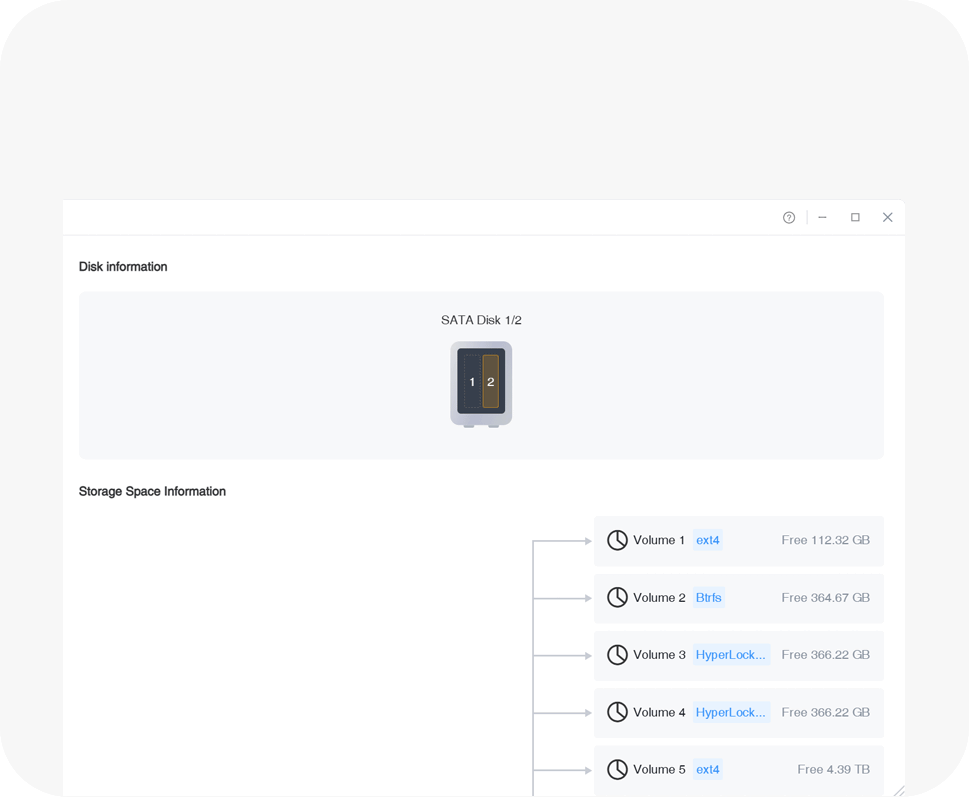Select the "Volume 3" label
This screenshot has width=969, height=797.
659,655
